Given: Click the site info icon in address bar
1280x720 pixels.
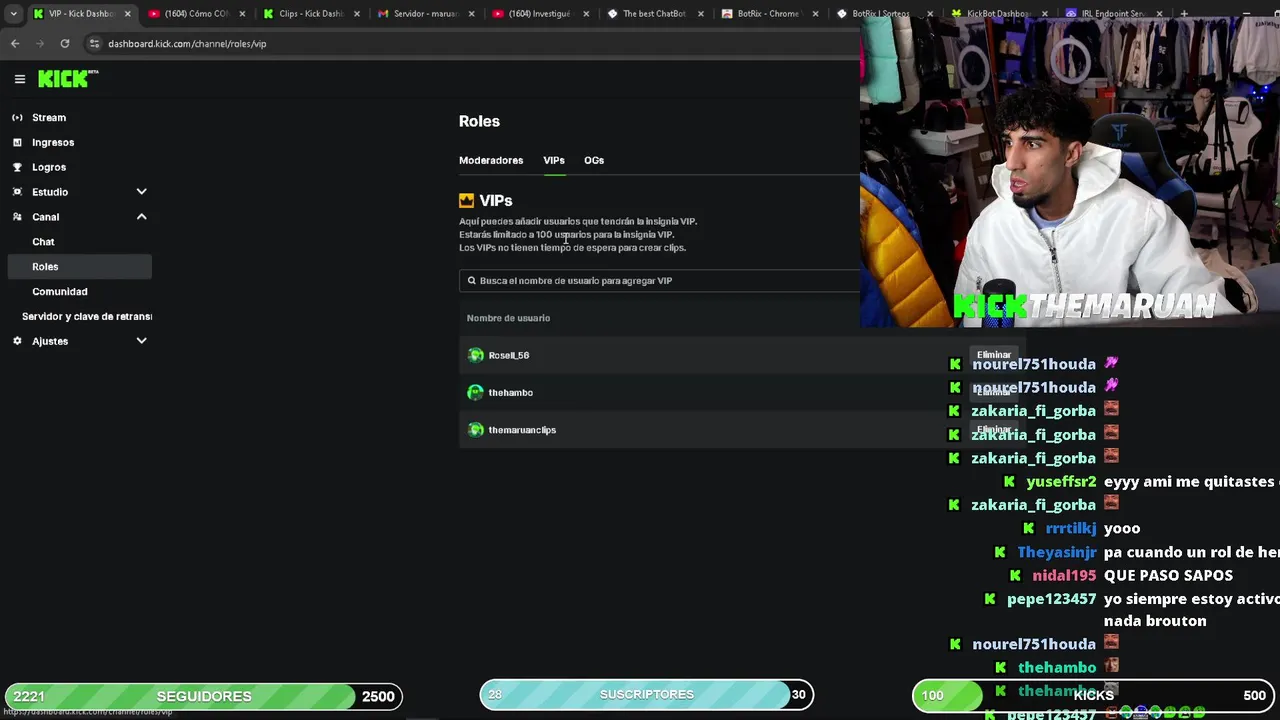Looking at the screenshot, I should coord(94,44).
